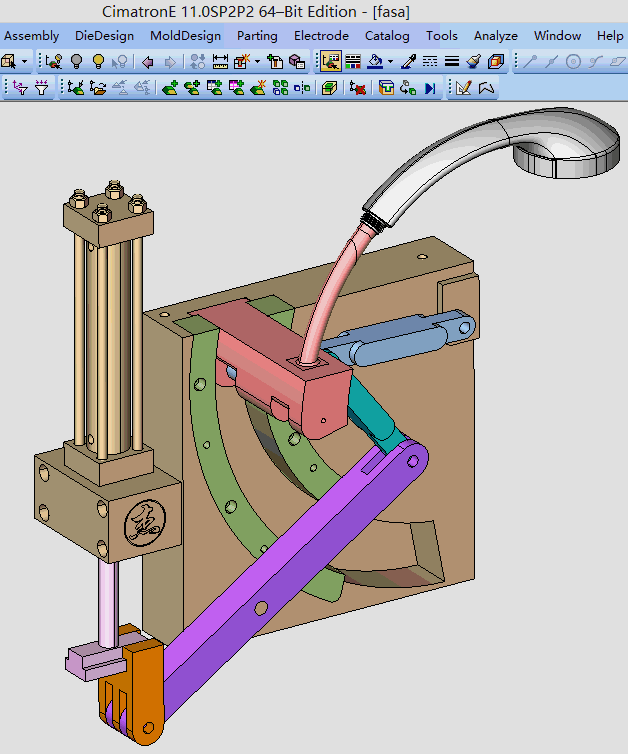Toggle the yellow light bulb show icon
This screenshot has width=628, height=754.
tap(98, 62)
